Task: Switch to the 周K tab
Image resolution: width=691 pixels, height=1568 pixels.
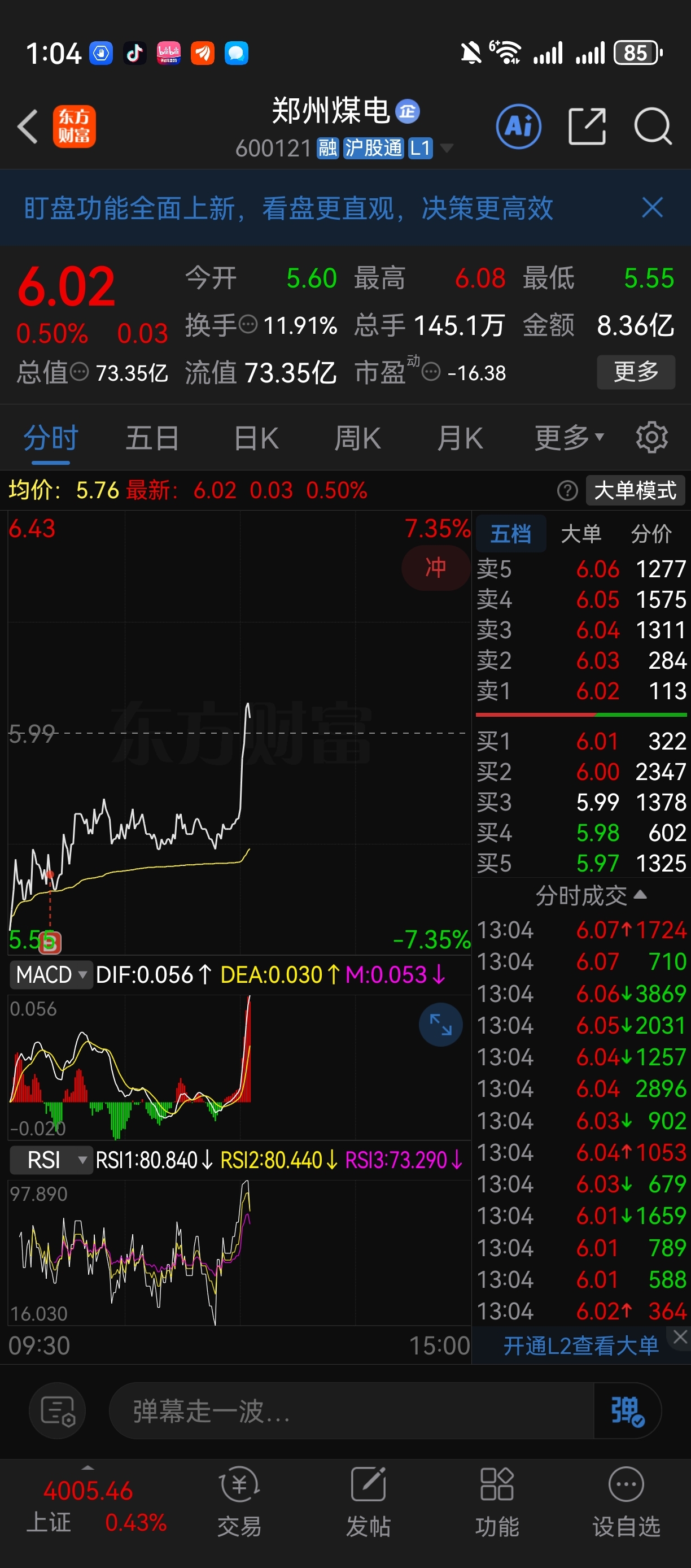Action: point(357,438)
